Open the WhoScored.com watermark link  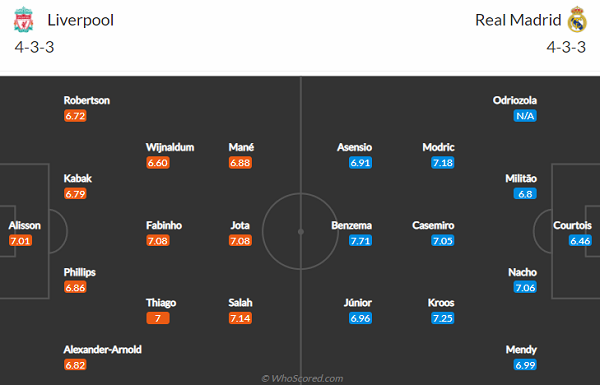(x=302, y=378)
